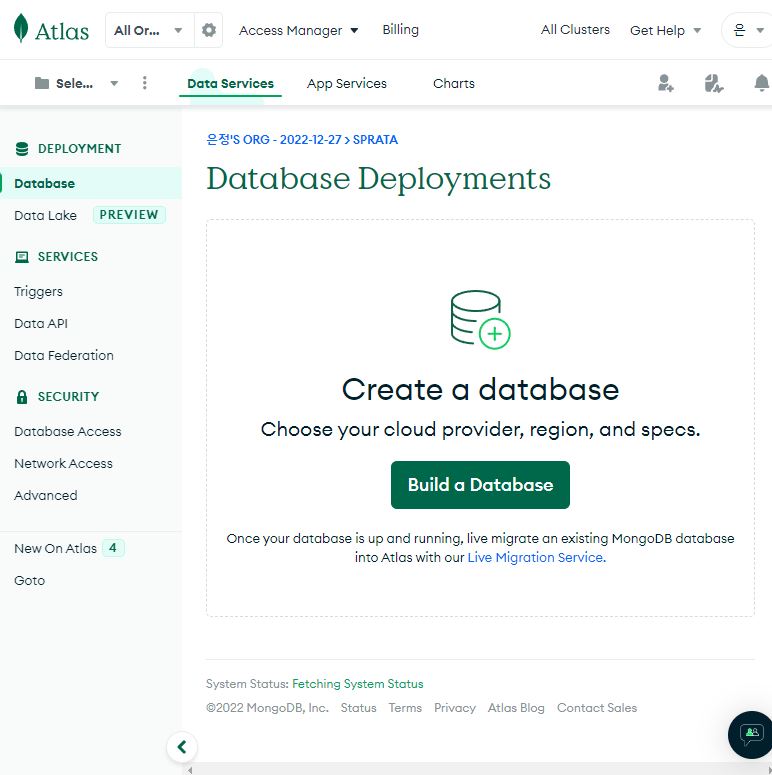Click the project folder icon

tap(42, 83)
